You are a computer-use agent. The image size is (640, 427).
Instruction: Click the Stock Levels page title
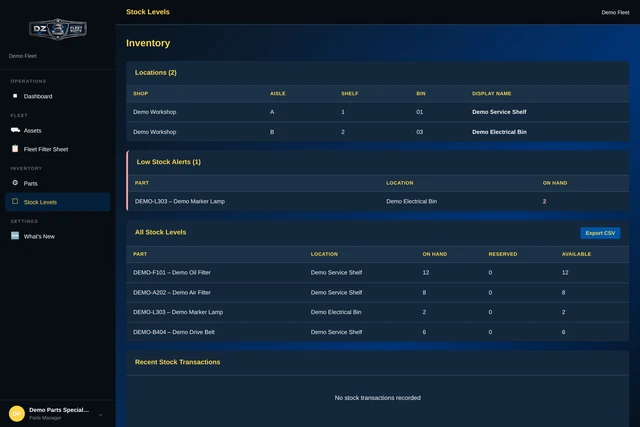(148, 12)
